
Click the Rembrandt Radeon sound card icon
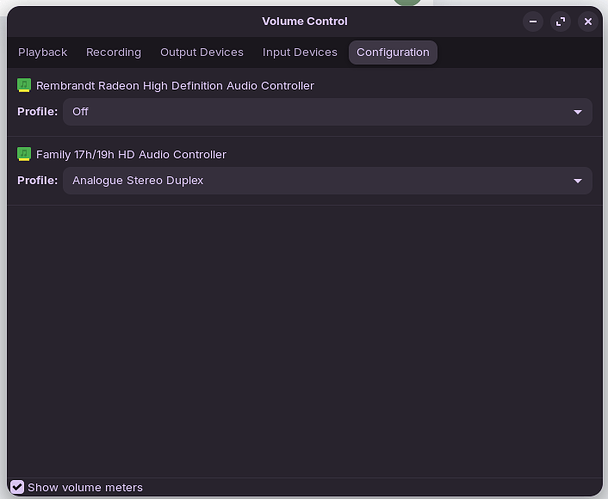click(x=25, y=86)
